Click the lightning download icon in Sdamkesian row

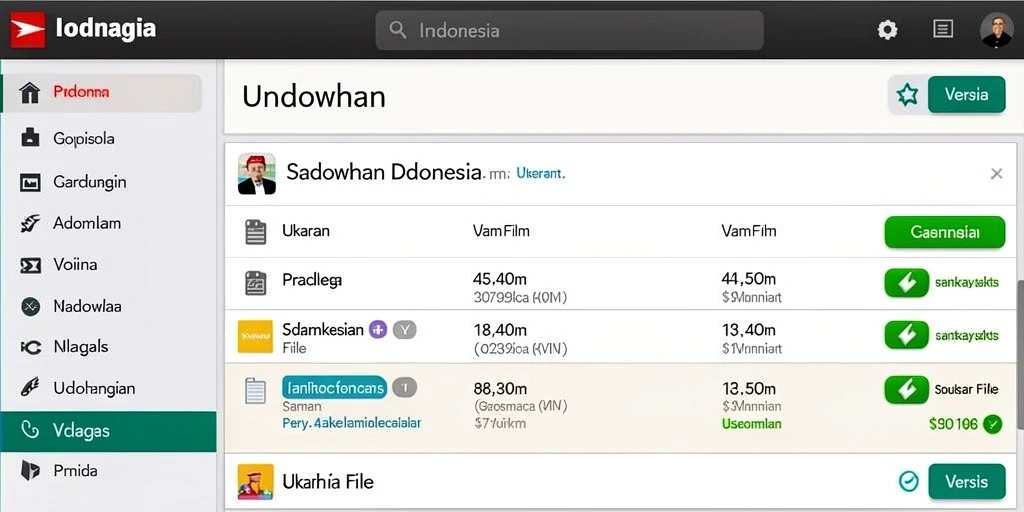(906, 335)
